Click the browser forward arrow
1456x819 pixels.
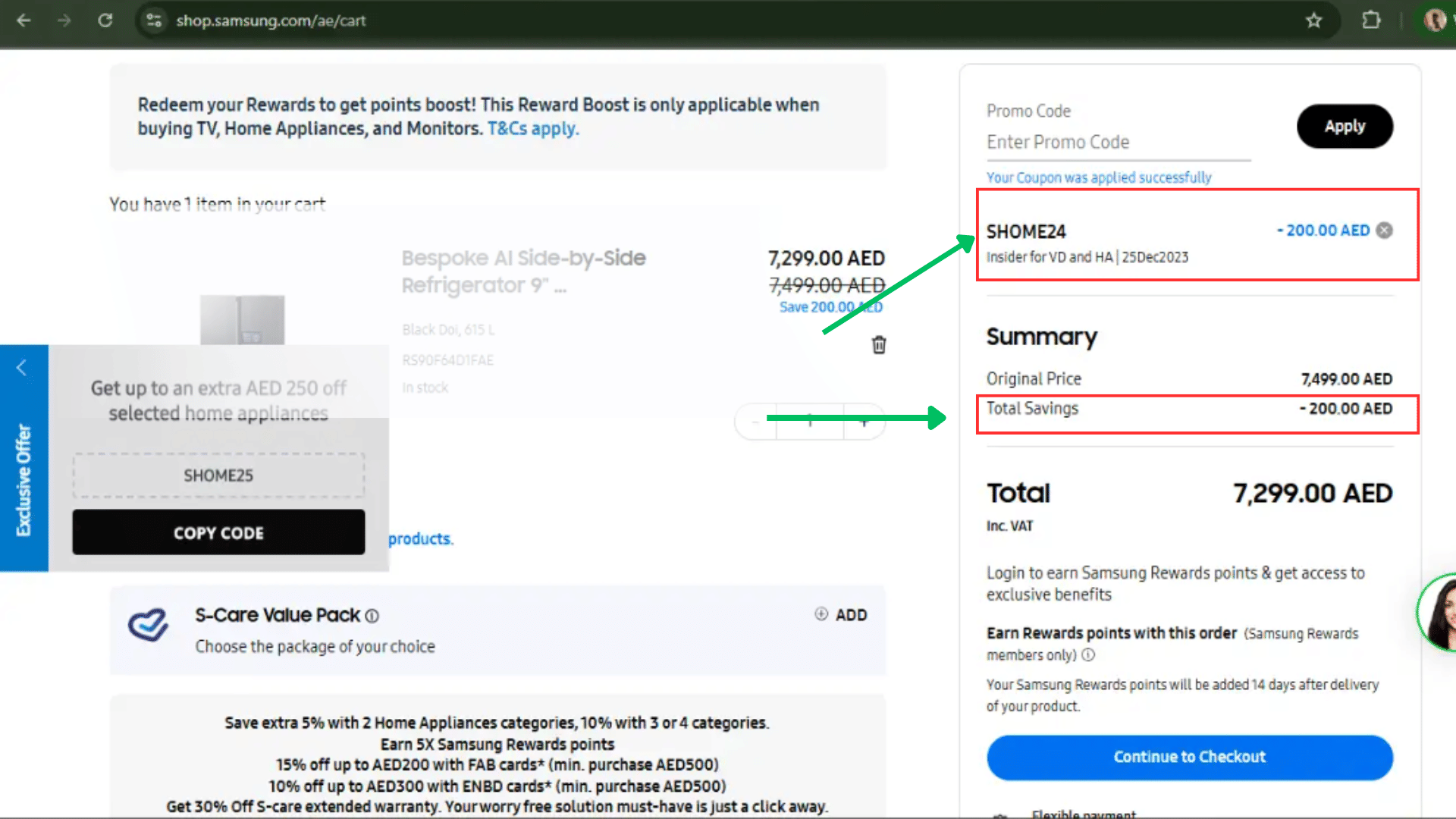64,20
